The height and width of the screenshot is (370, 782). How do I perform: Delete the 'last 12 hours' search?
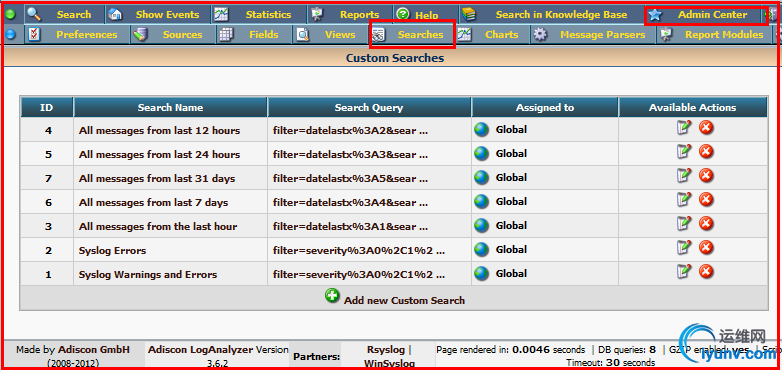pyautogui.click(x=706, y=128)
